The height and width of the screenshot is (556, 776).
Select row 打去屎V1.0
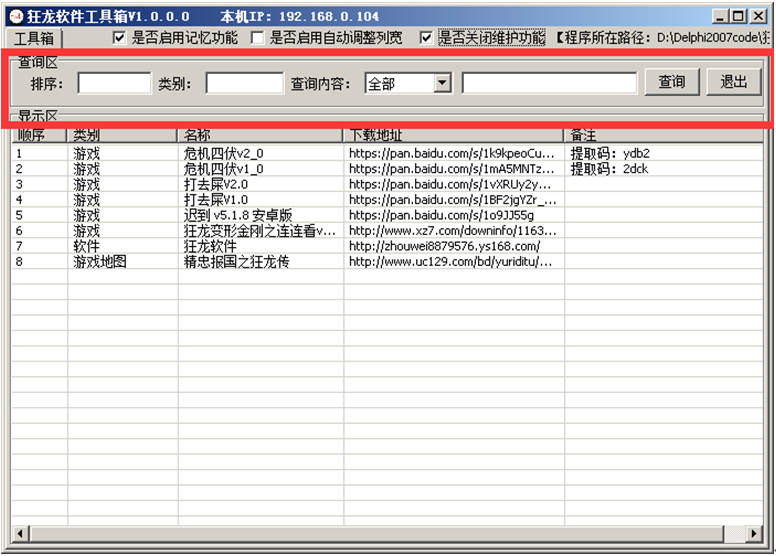coord(388,200)
